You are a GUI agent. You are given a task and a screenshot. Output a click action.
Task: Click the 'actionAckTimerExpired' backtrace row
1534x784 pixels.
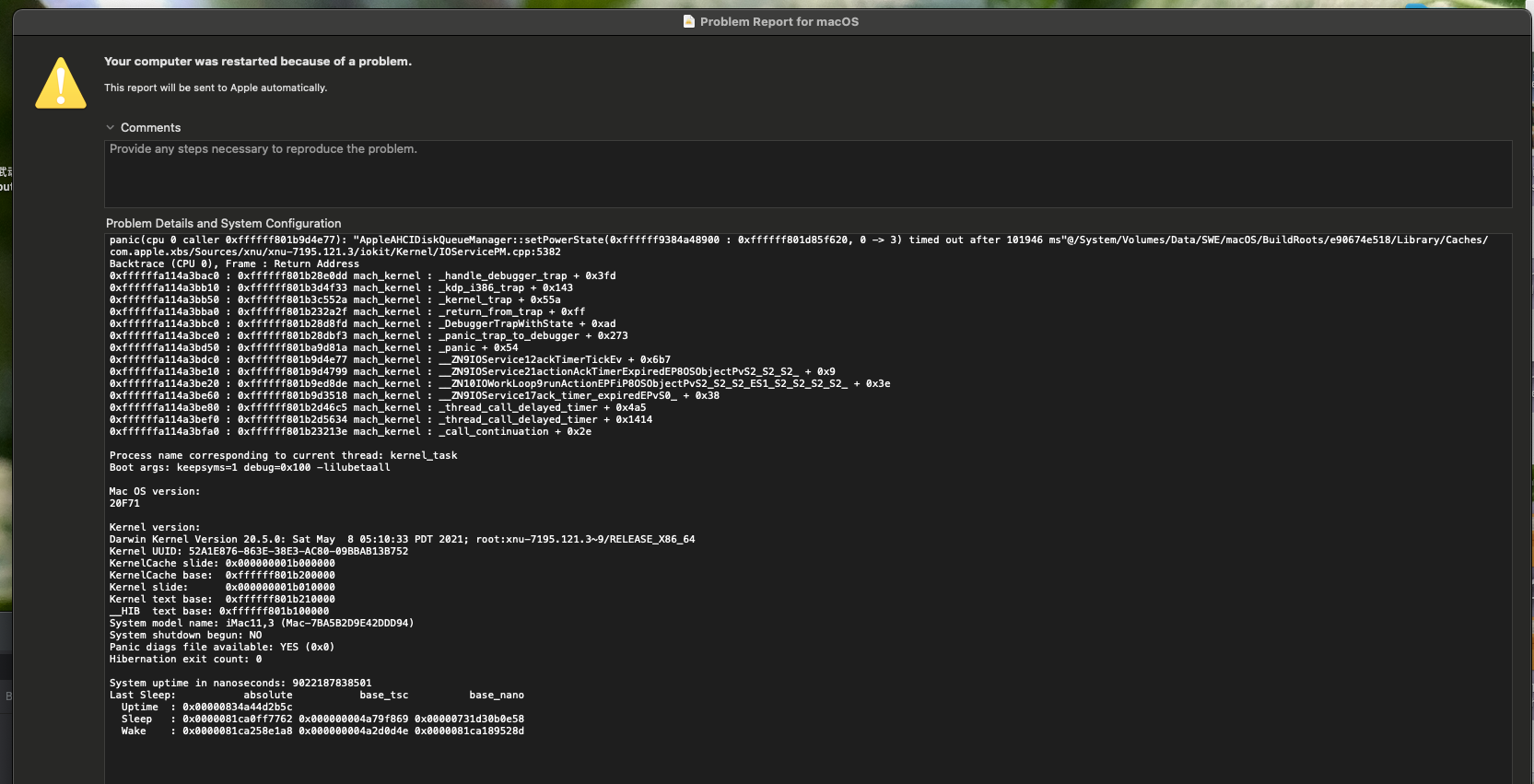(x=473, y=371)
